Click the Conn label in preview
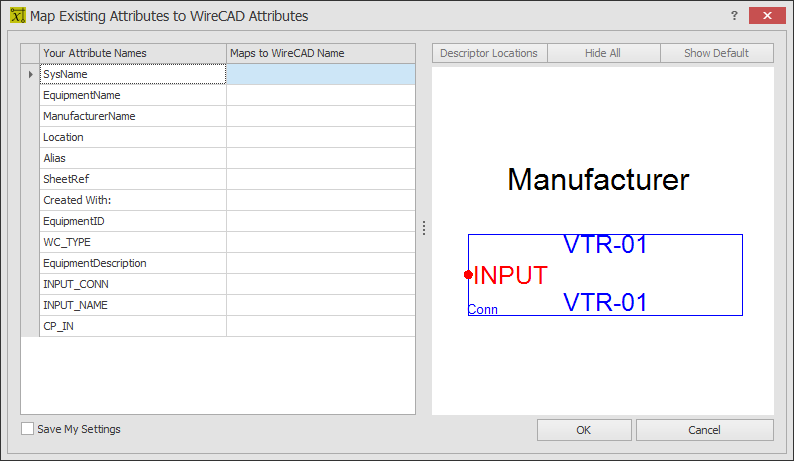Screen dimensions: 794x461 coord(483,310)
